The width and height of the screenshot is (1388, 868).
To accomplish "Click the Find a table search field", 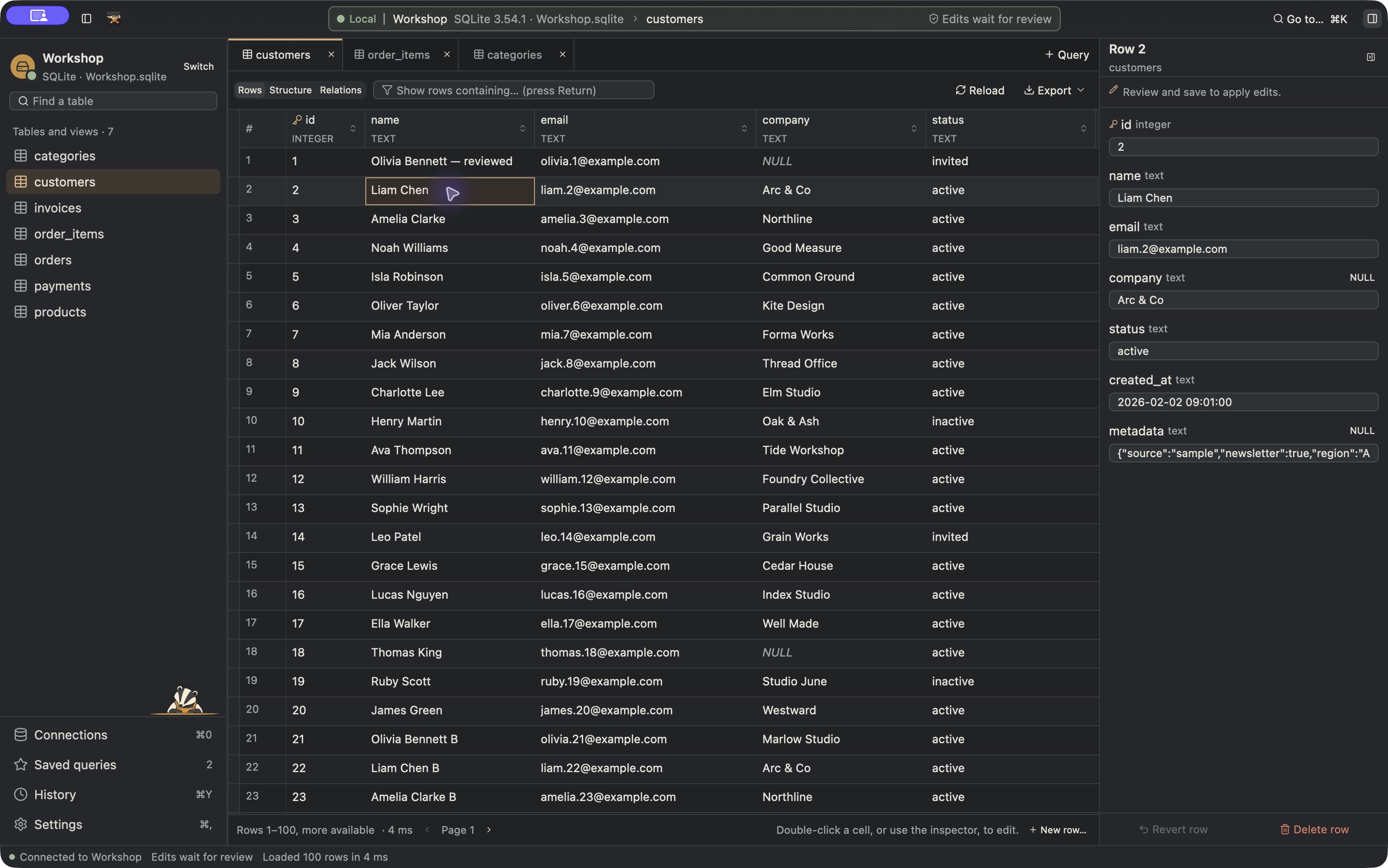I will click(x=113, y=101).
